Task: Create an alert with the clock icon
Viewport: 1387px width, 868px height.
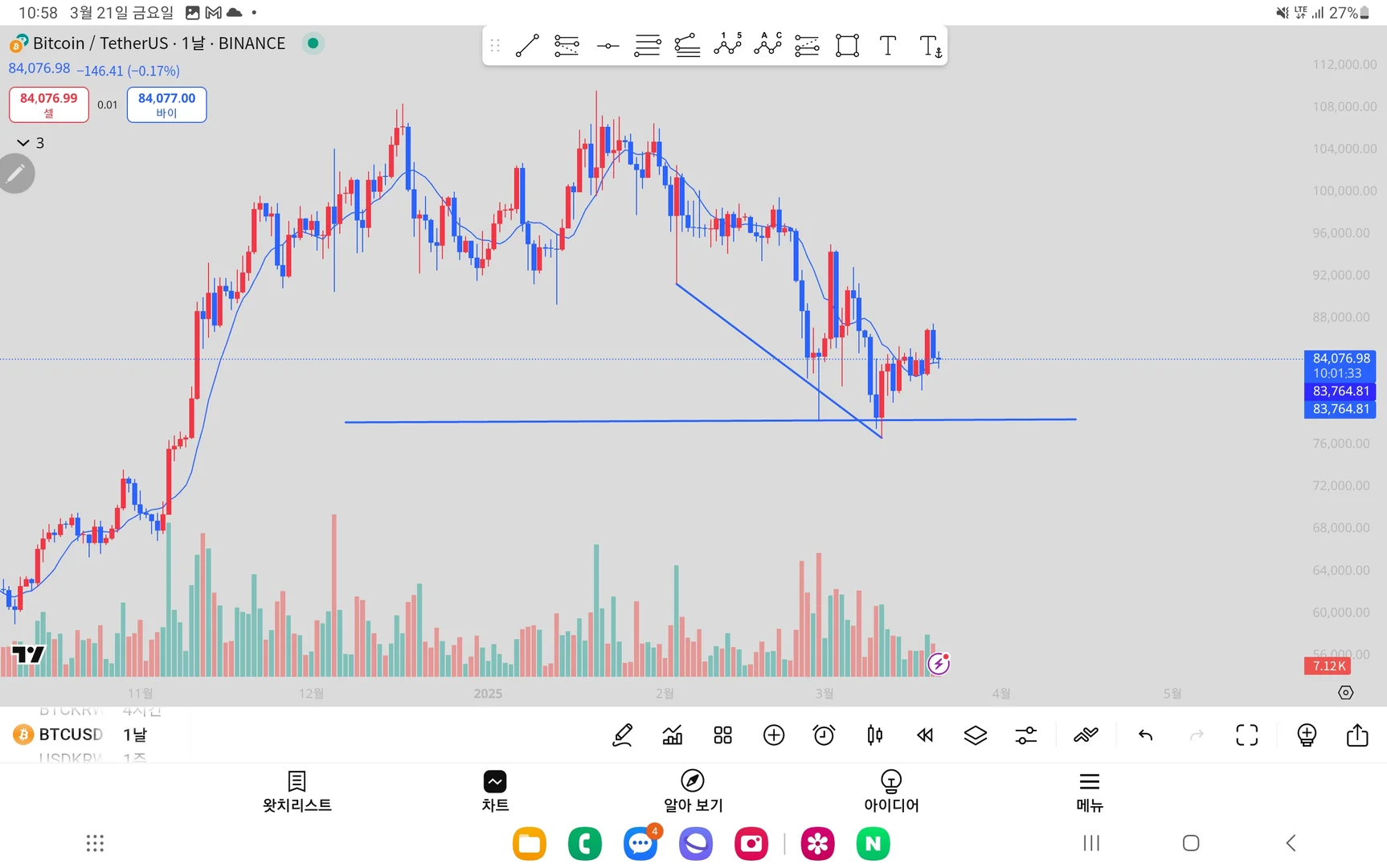Action: [824, 735]
